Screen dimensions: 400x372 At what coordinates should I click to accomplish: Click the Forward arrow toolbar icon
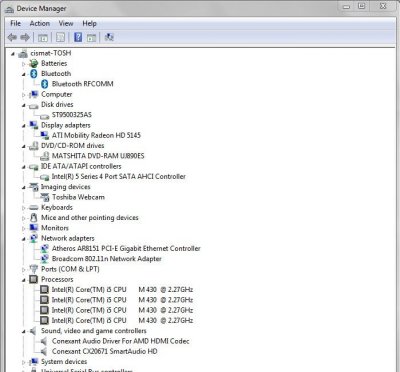point(25,37)
